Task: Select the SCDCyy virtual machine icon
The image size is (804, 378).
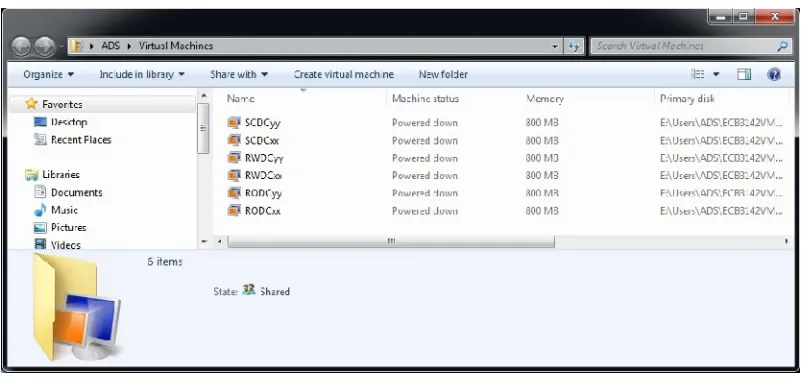Action: 234,123
